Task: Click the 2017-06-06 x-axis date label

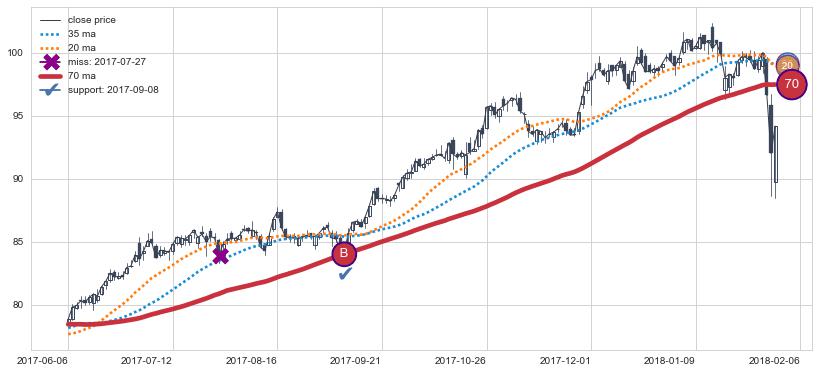Action: [x=40, y=361]
